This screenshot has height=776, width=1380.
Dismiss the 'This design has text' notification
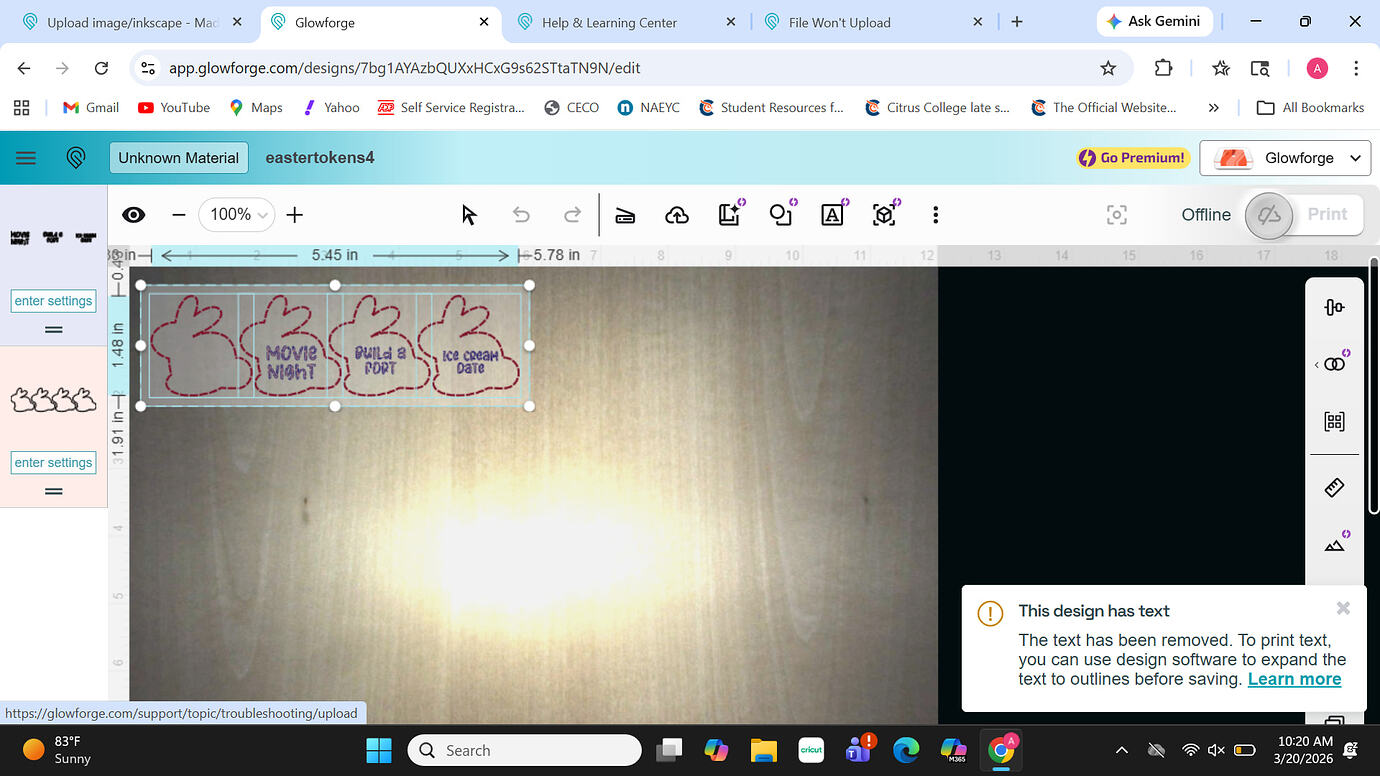[x=1343, y=608]
